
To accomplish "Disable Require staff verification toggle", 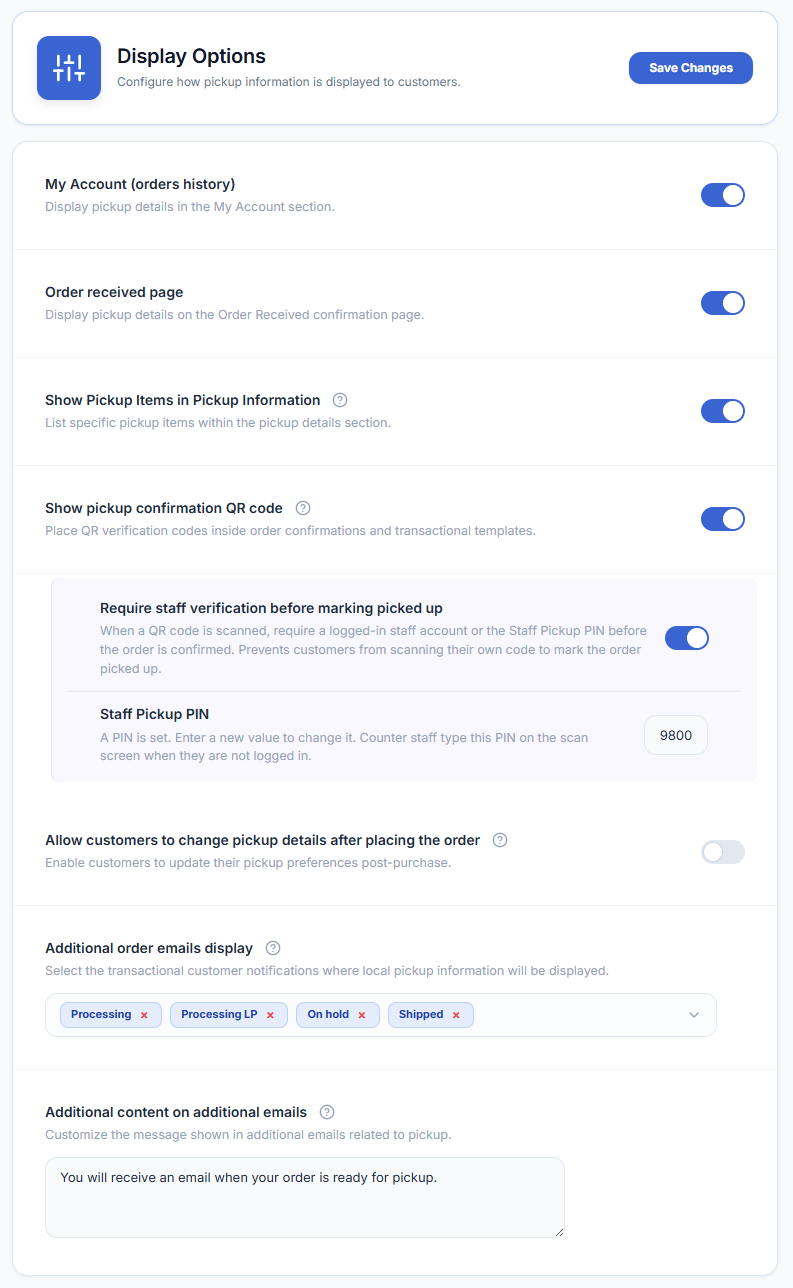I will coord(687,638).
